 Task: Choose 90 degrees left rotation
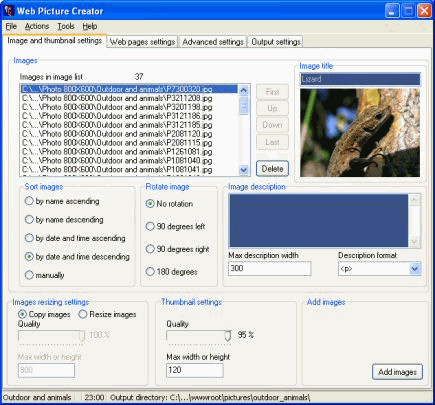click(x=175, y=226)
